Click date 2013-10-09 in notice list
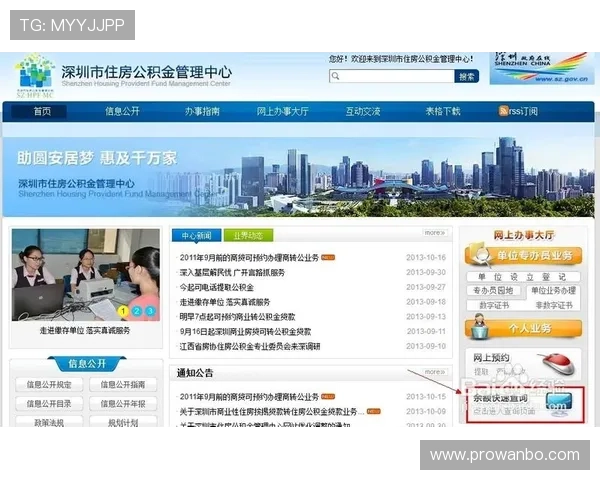This screenshot has width=600, height=480. (426, 411)
